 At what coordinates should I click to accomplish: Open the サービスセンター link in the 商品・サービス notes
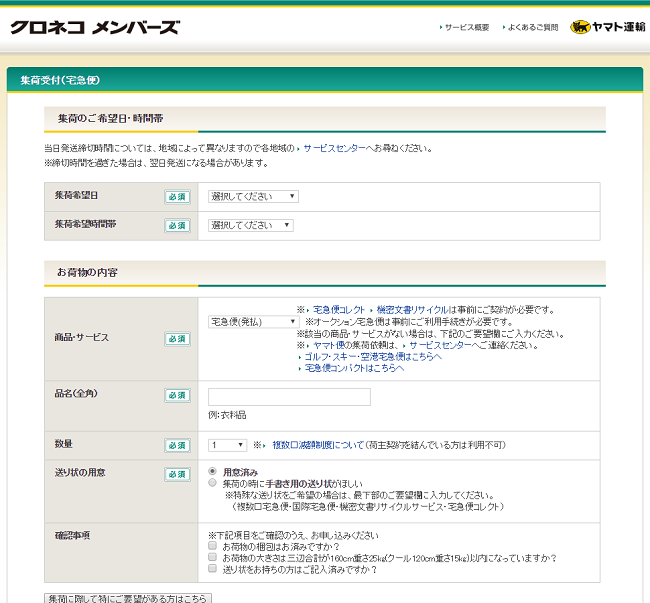(440, 345)
